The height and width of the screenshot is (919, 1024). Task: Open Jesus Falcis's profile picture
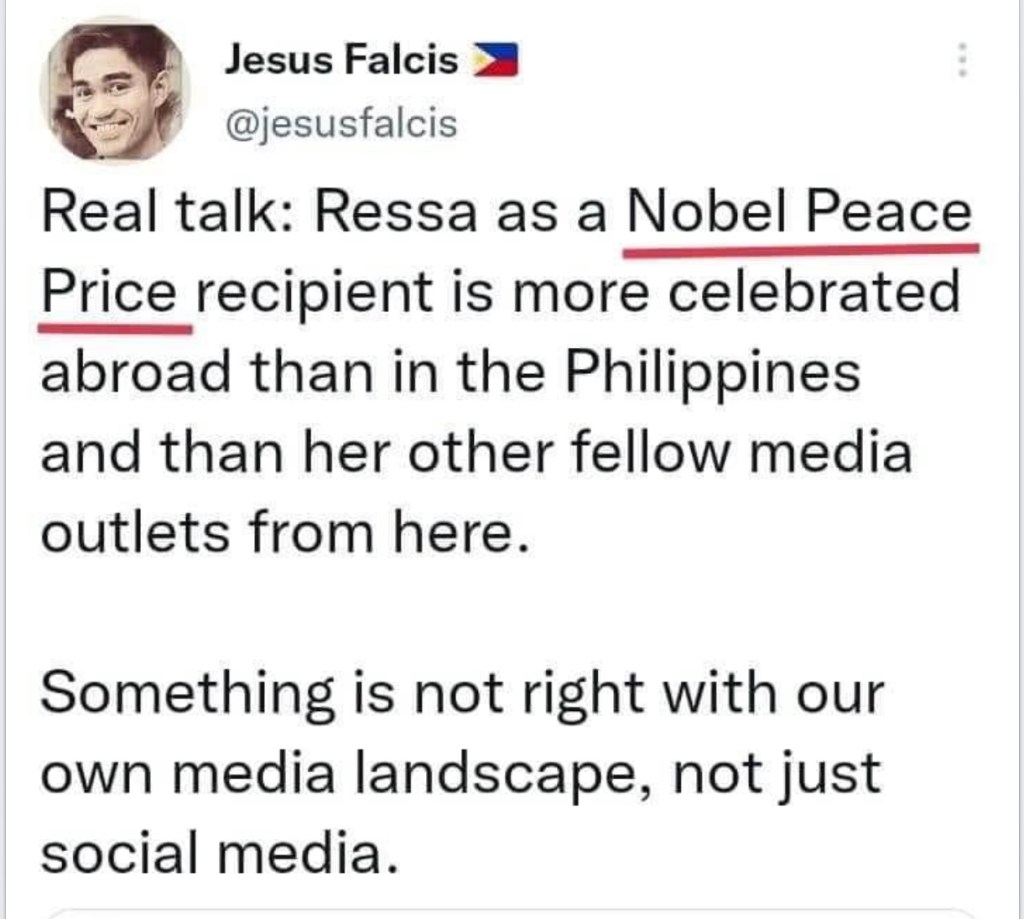point(113,91)
